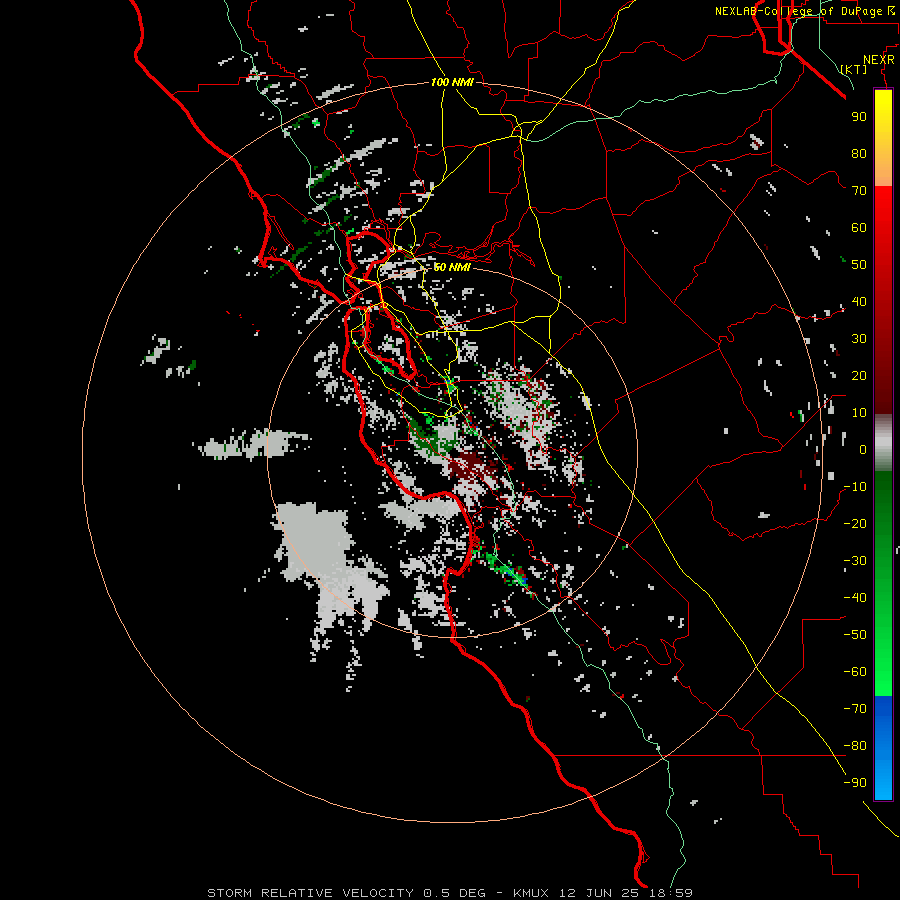Click the yellow segment at the color bar's top
Viewport: 900px width, 900px height.
click(x=883, y=138)
